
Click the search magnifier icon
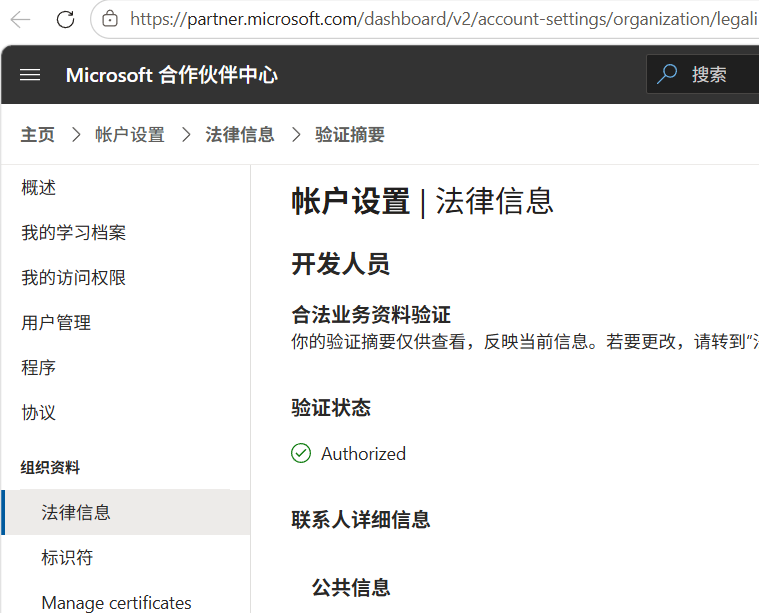667,74
